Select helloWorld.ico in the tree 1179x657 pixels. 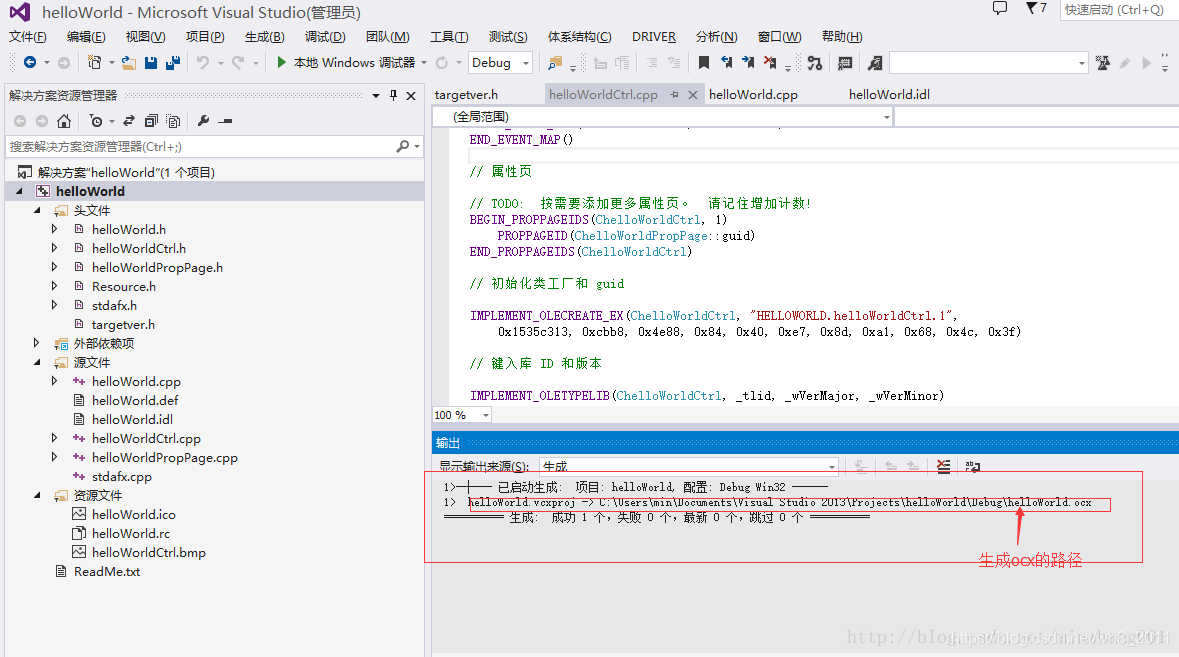point(134,515)
